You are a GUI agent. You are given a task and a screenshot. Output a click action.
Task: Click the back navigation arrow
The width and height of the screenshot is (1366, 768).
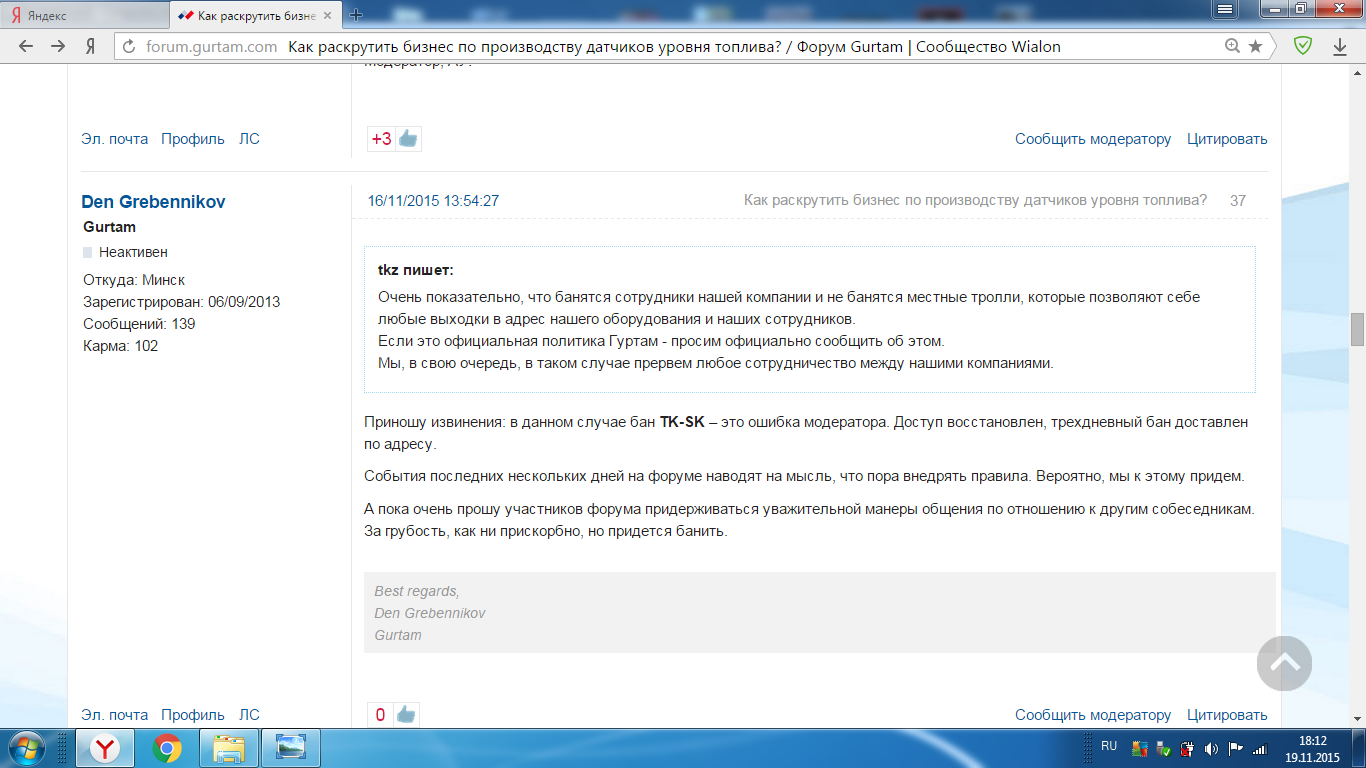(x=26, y=46)
